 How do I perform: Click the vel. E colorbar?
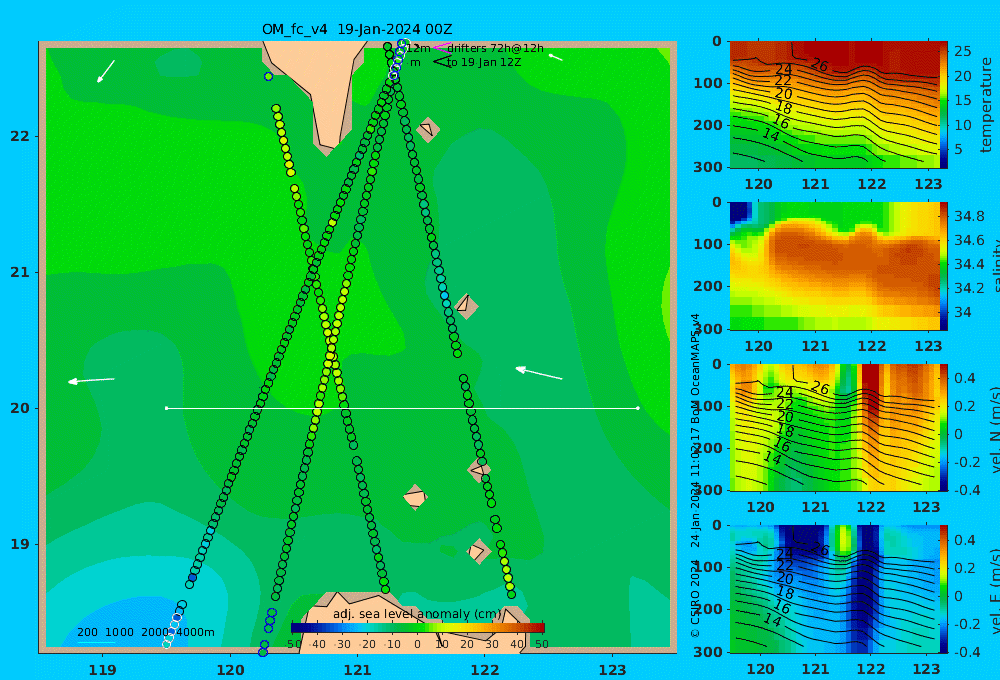944,589
